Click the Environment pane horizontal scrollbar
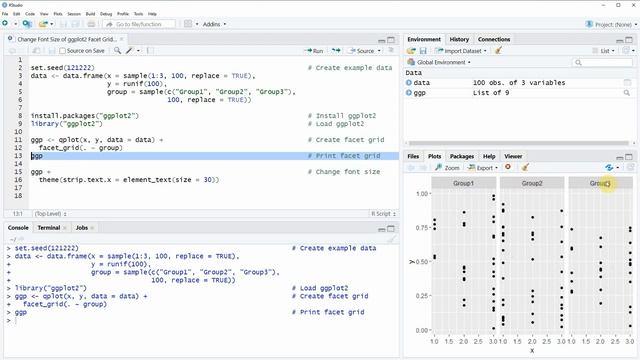This screenshot has height=360, width=640. point(518,143)
